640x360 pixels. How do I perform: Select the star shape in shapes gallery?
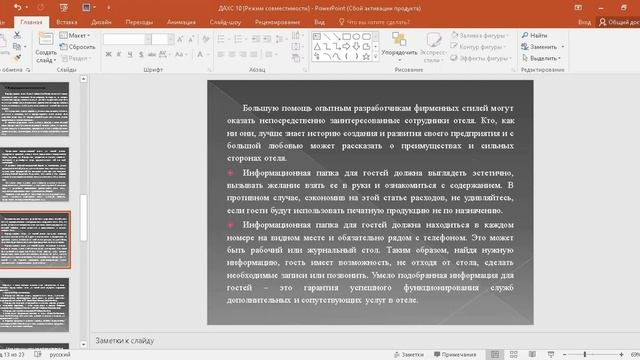[x=366, y=57]
